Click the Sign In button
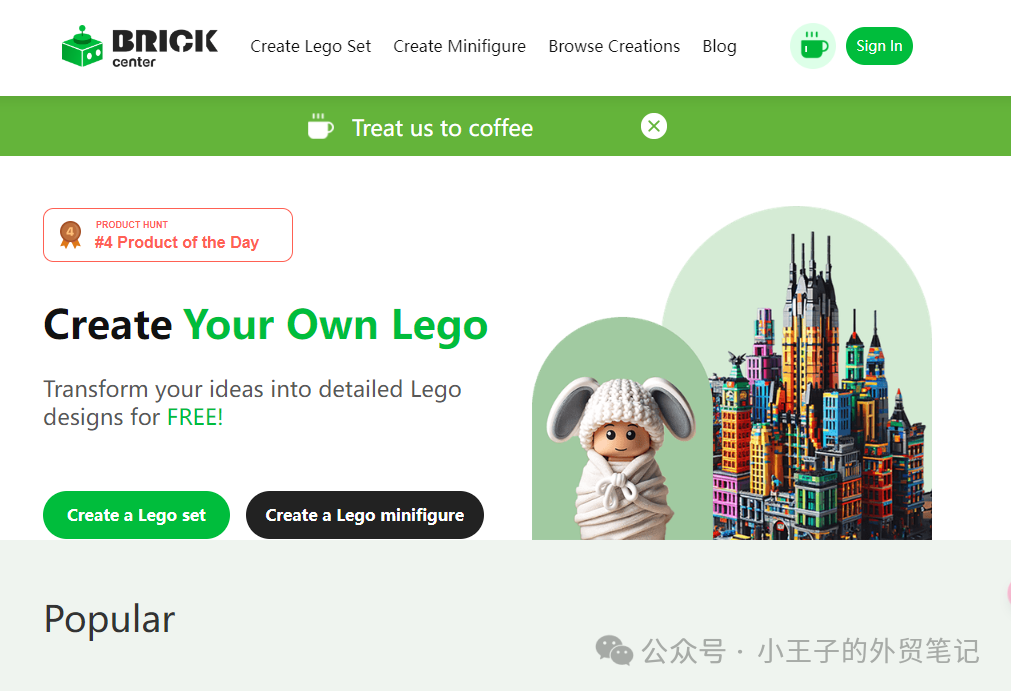The width and height of the screenshot is (1011, 691). tap(879, 46)
